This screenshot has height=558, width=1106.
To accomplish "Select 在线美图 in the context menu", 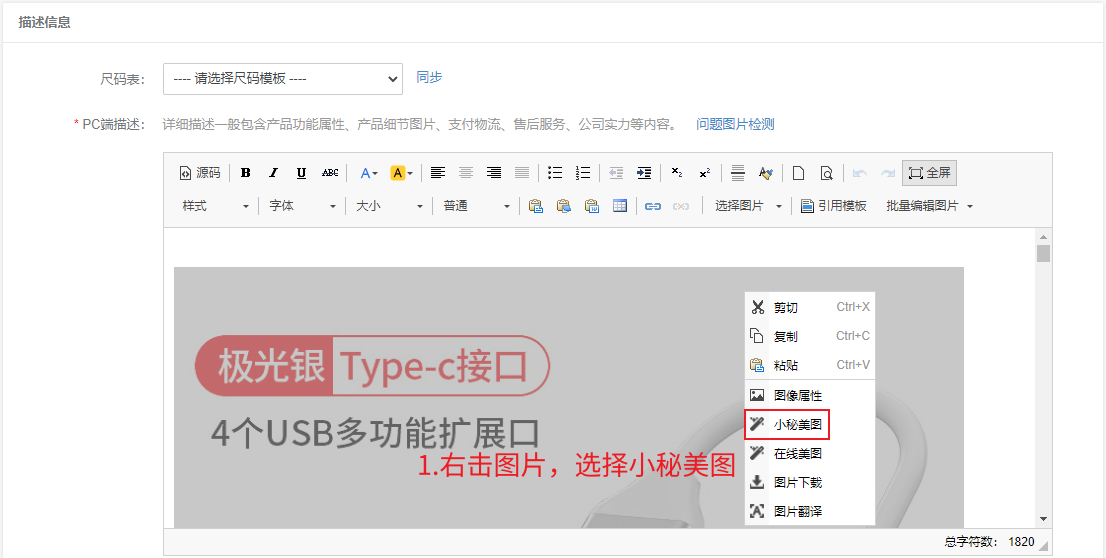I will point(810,454).
